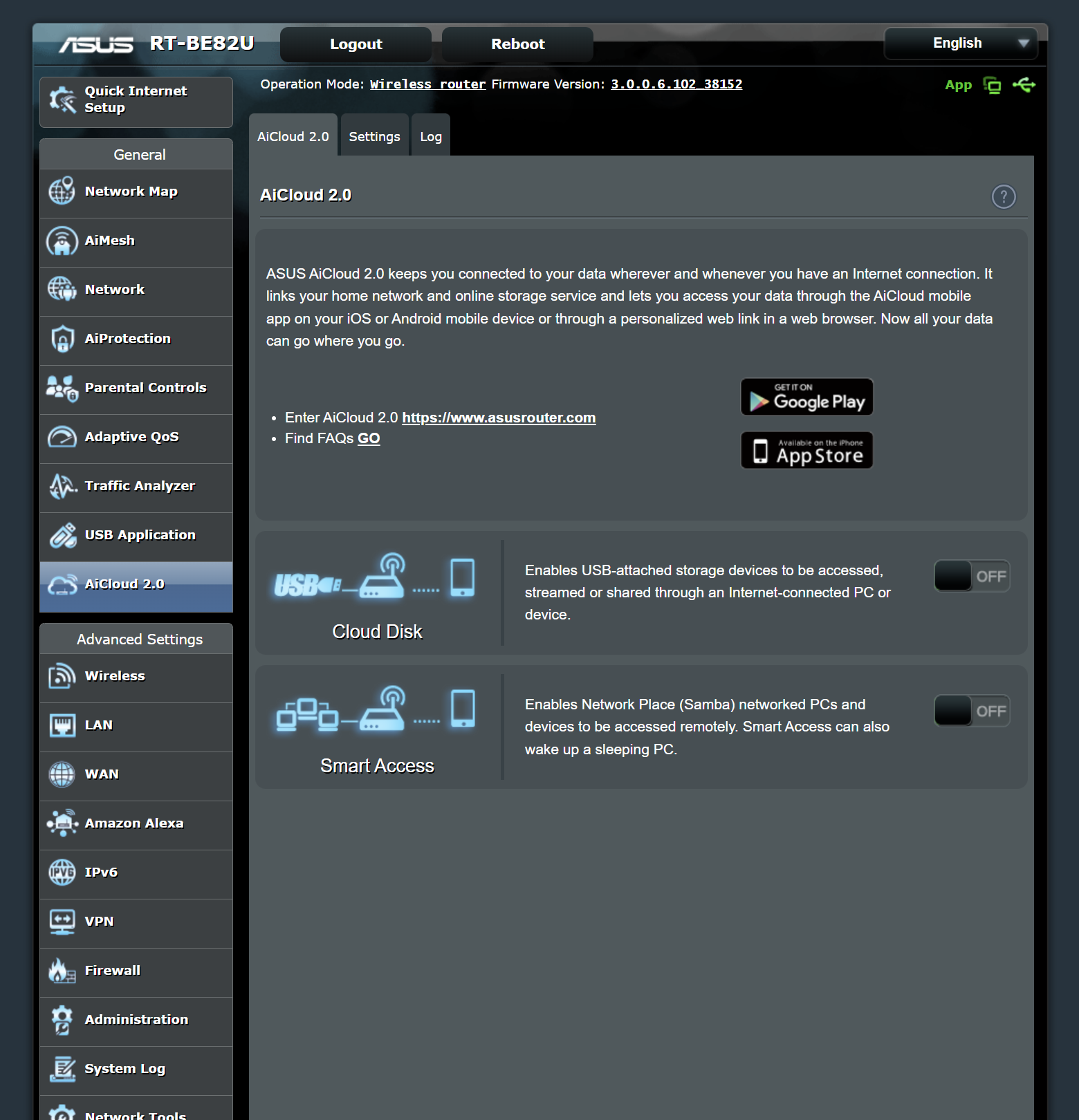Click the Parental Controls people icon
The width and height of the screenshot is (1079, 1120).
pos(62,388)
